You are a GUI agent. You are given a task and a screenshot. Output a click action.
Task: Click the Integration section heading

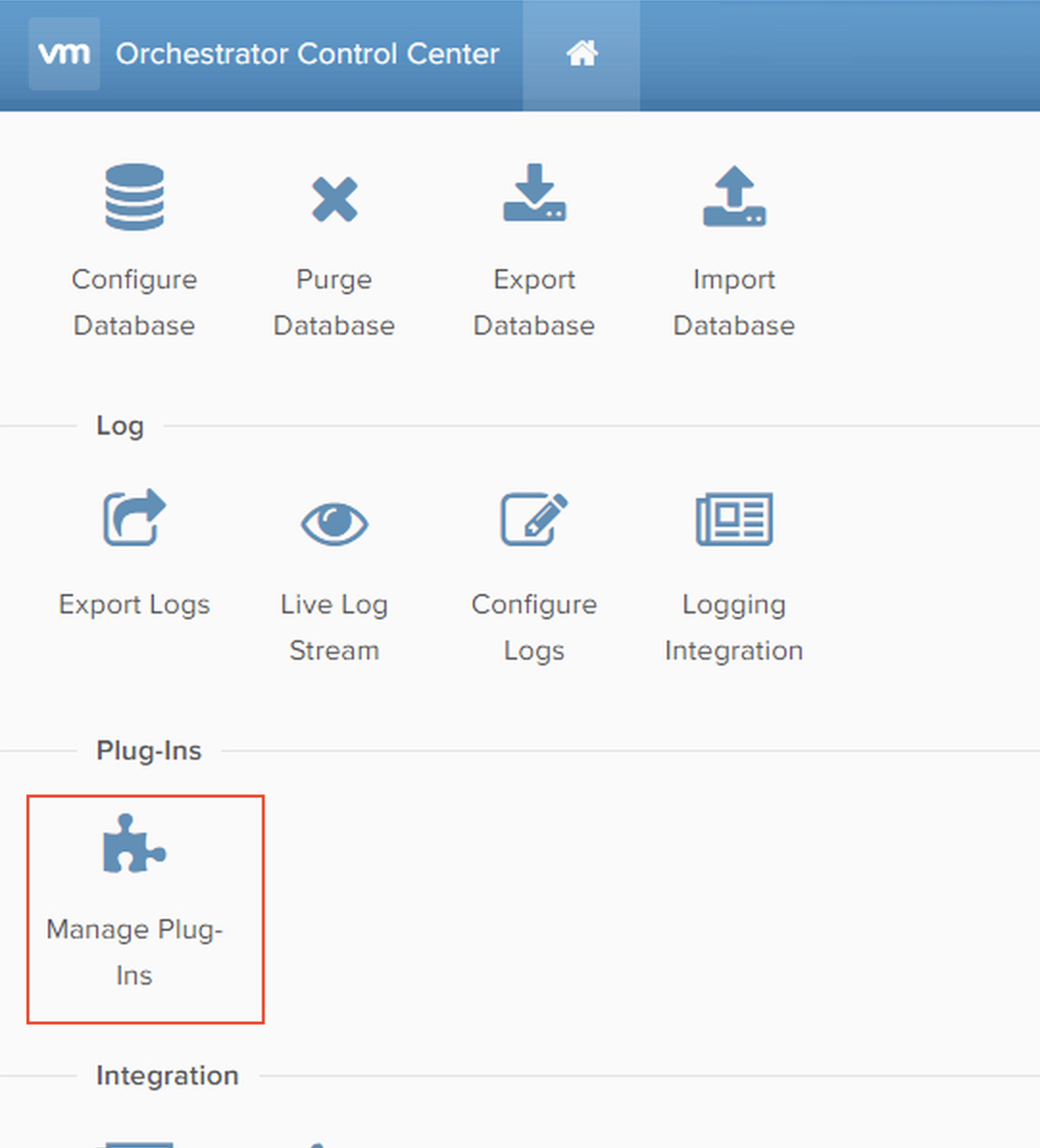click(167, 1076)
